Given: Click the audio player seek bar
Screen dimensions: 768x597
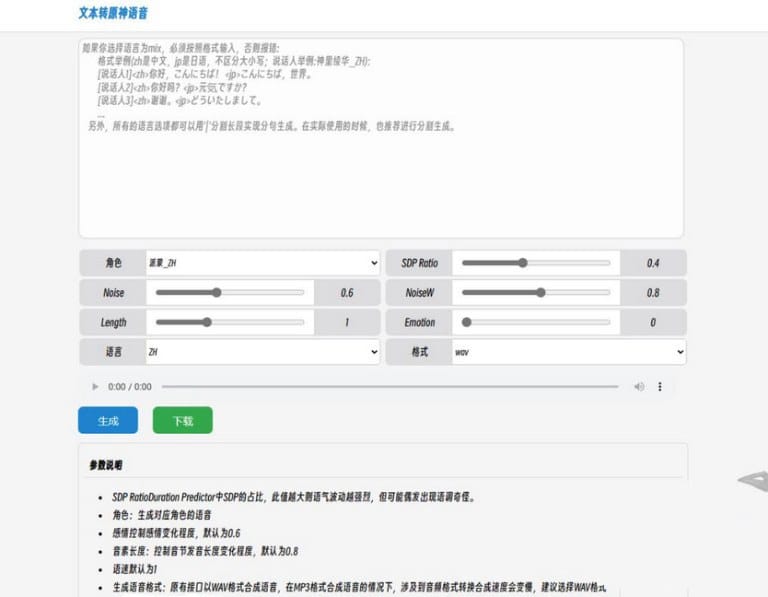Looking at the screenshot, I should [390, 387].
